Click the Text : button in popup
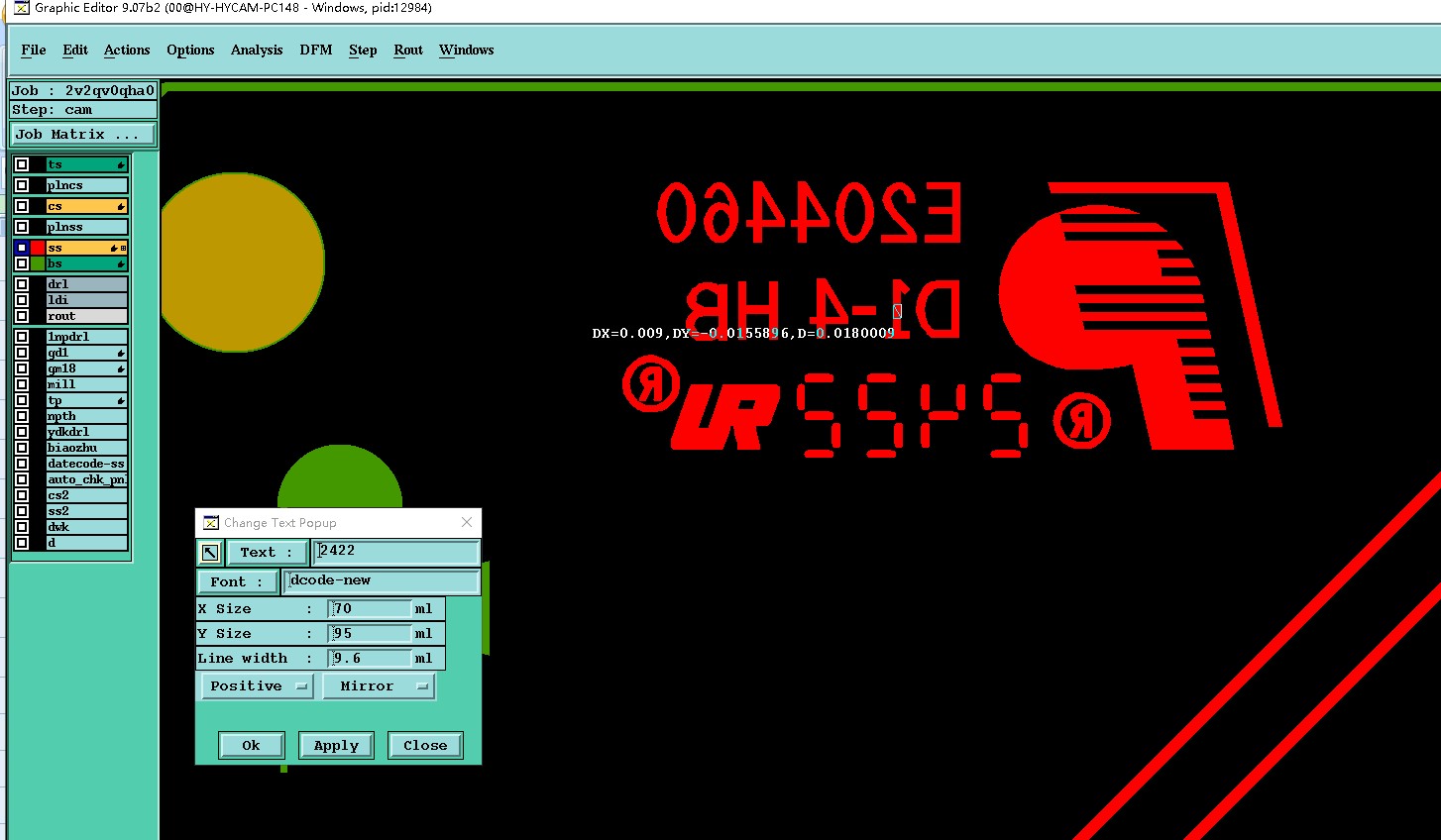The height and width of the screenshot is (840, 1441). 267,553
